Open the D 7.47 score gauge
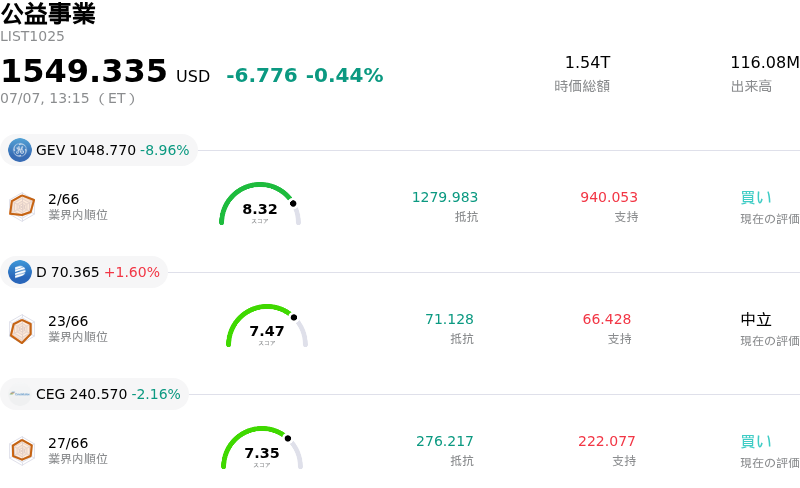800x488 pixels. tap(267, 326)
